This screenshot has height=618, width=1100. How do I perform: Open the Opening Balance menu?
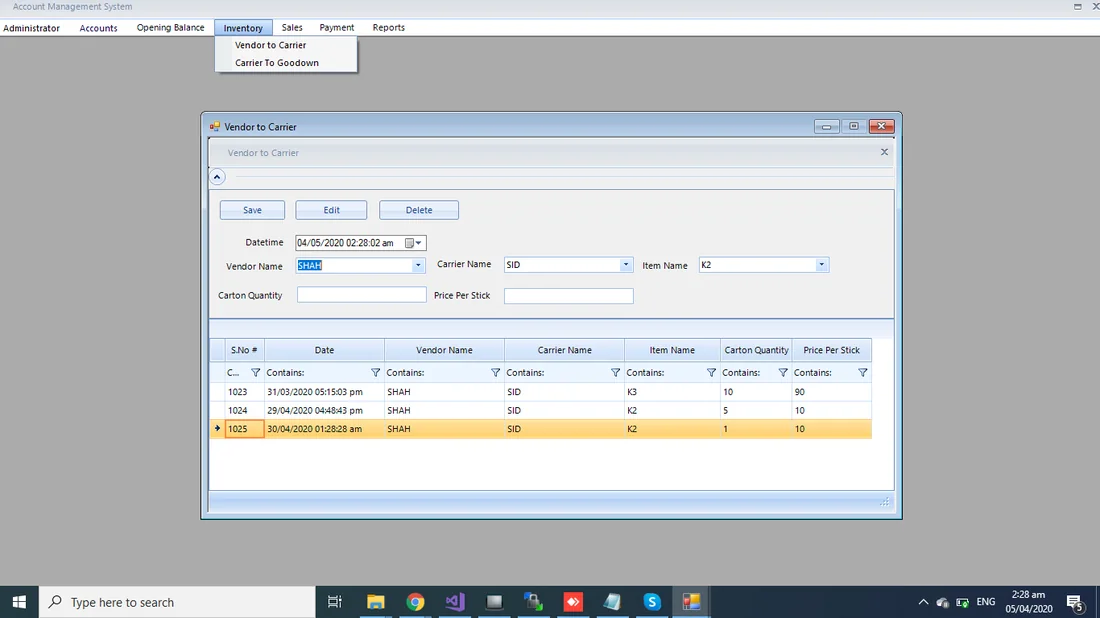point(170,27)
